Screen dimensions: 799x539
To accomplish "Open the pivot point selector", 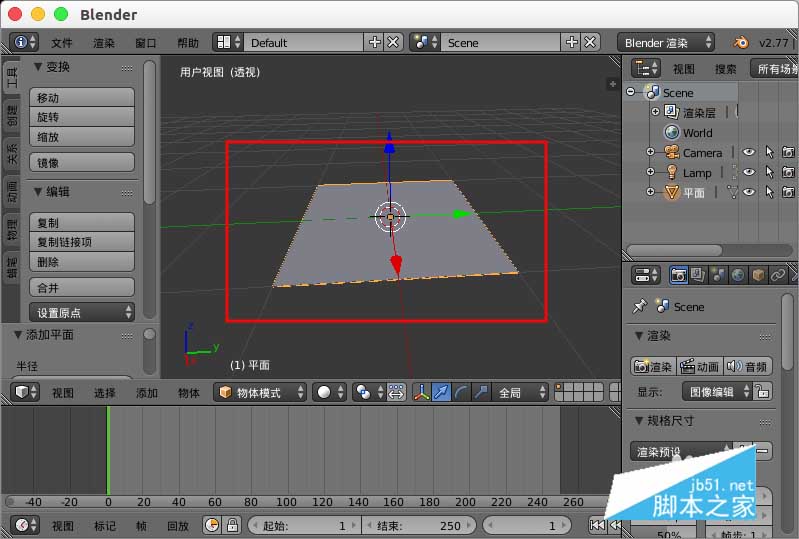I will pos(369,392).
